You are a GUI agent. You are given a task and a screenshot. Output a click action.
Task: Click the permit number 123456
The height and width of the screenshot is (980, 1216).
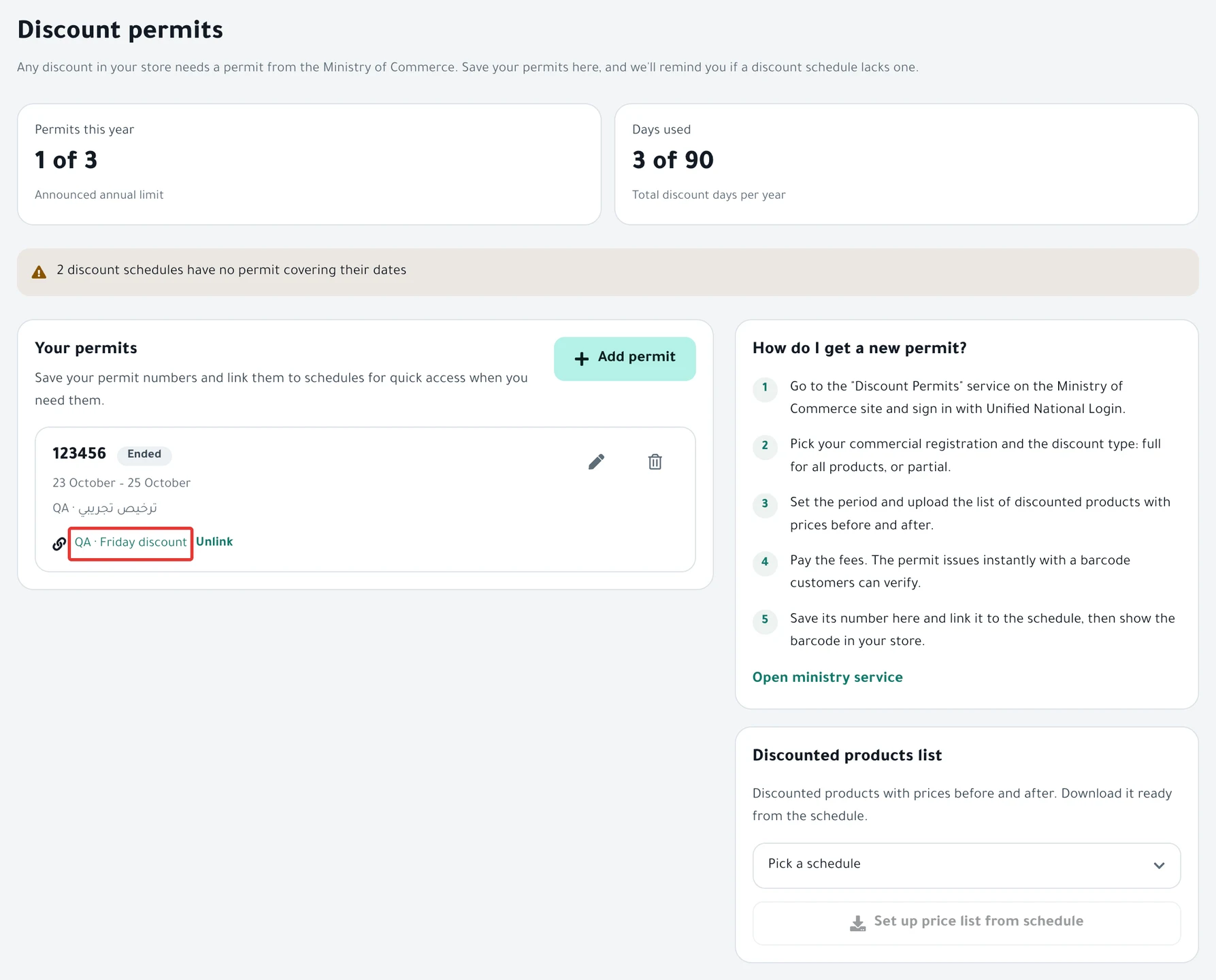coord(80,454)
